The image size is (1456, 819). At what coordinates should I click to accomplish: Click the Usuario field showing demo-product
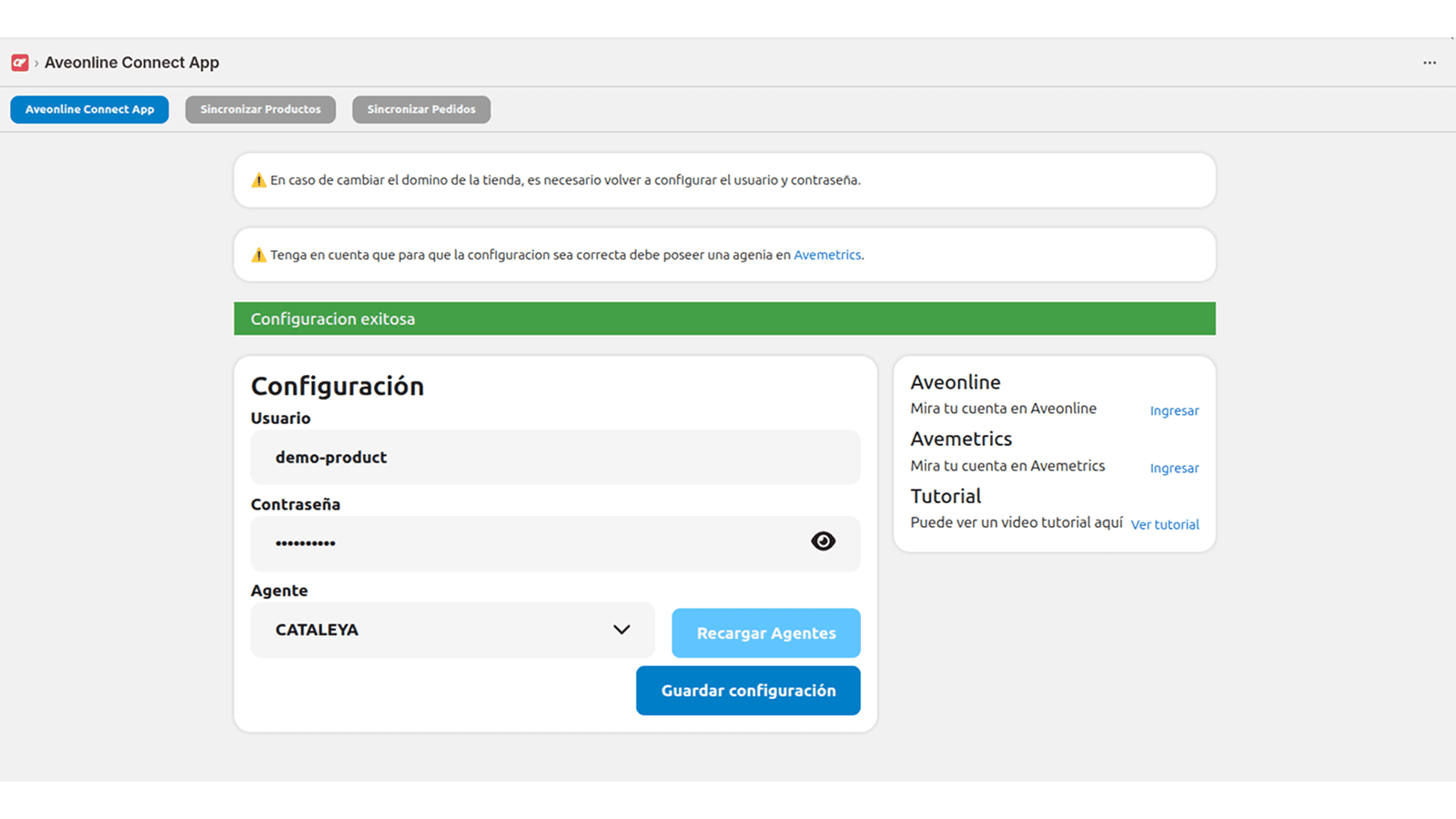(x=555, y=458)
